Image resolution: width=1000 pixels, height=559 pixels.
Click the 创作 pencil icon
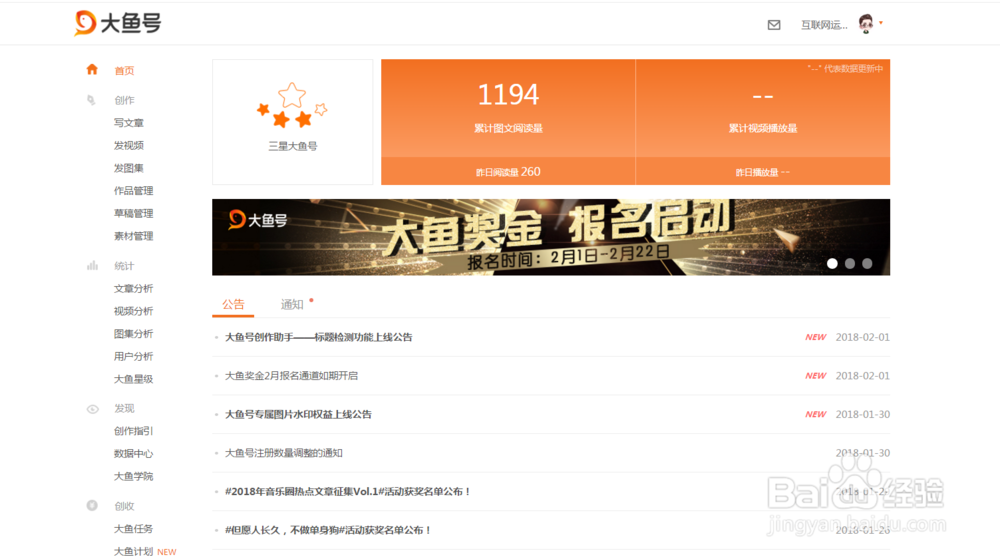(91, 100)
